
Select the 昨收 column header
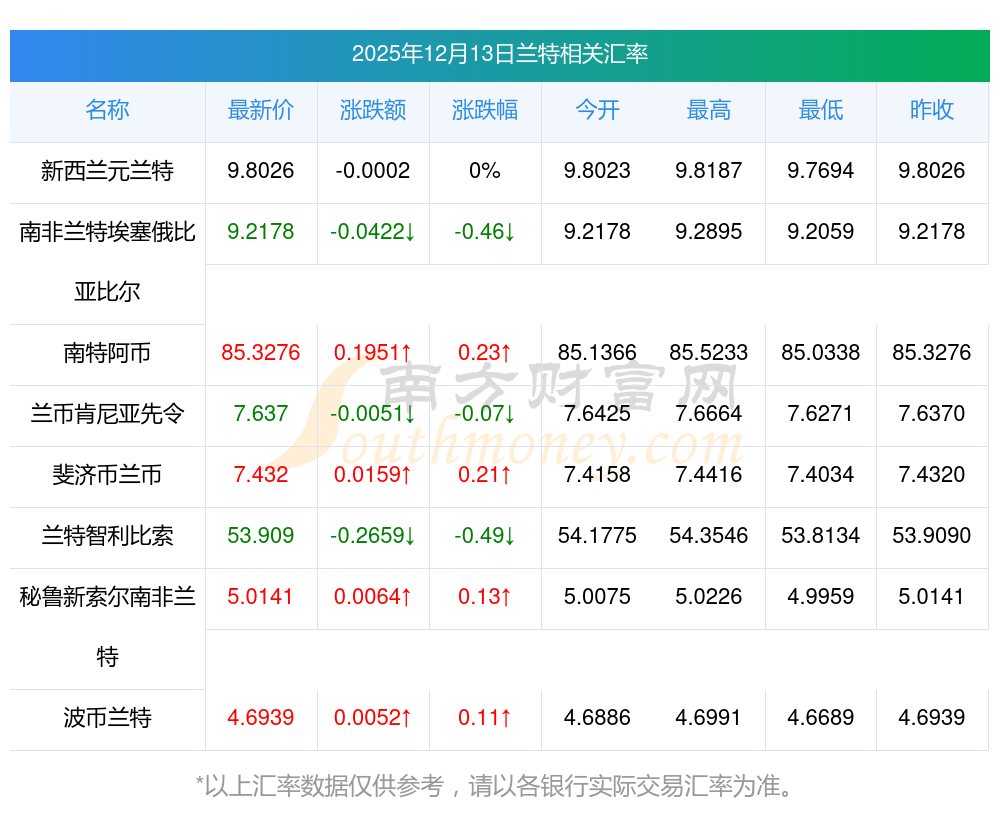932,111
